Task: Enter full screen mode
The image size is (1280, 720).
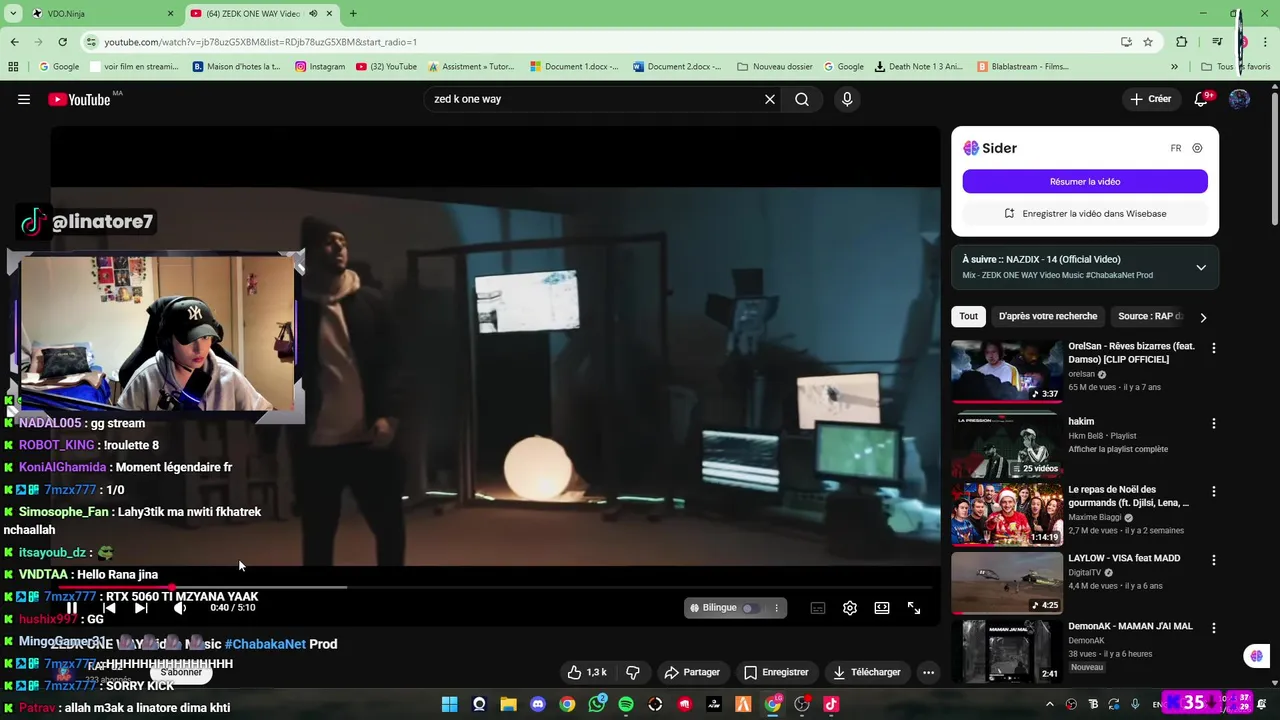Action: point(914,608)
